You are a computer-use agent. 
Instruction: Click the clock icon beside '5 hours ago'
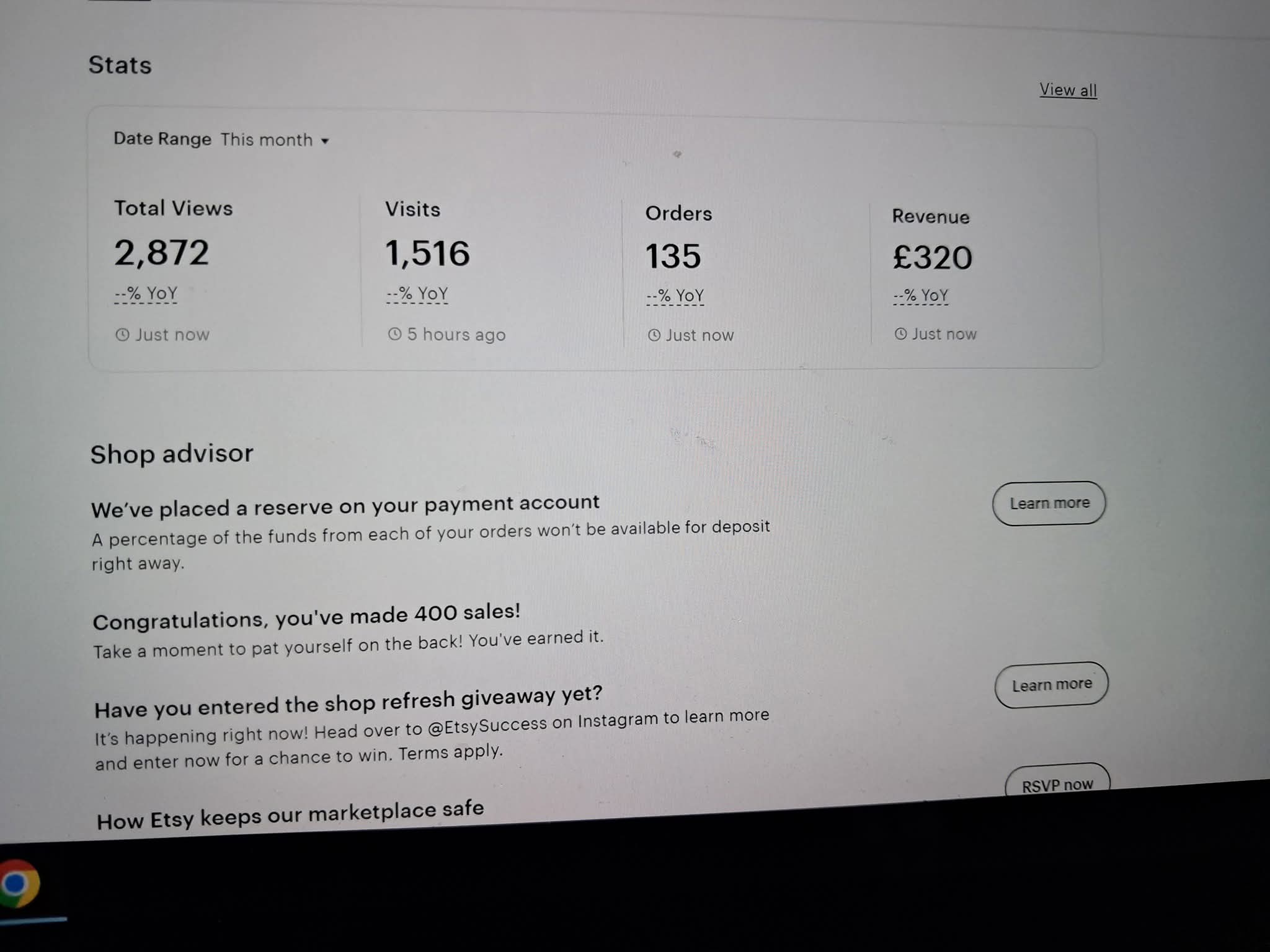pos(395,334)
